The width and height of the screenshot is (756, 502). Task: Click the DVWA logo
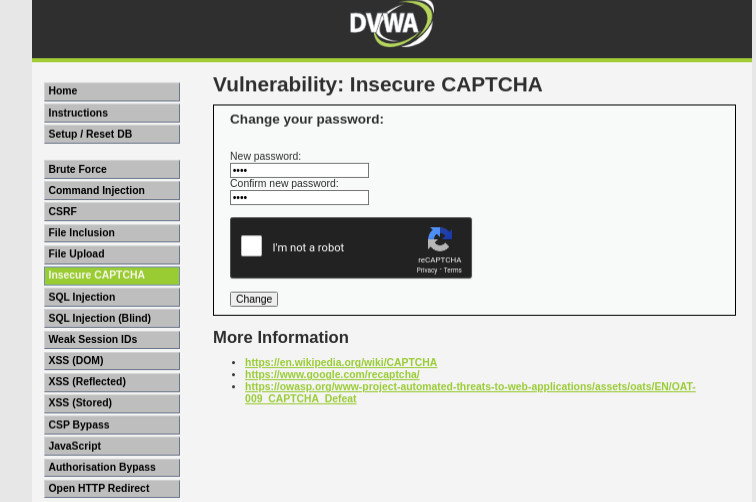[392, 24]
